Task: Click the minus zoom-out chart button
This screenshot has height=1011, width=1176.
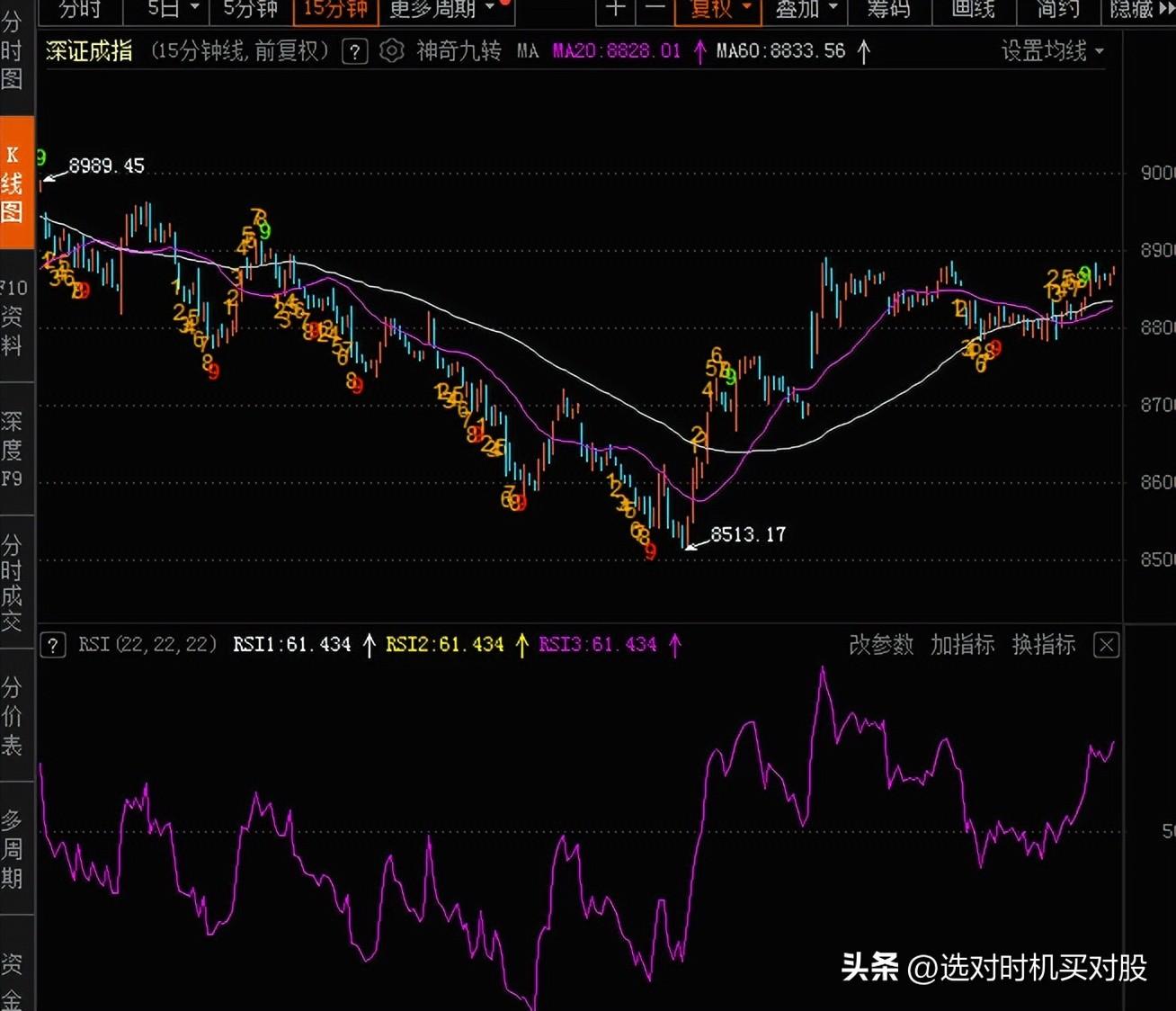Action: (x=655, y=10)
